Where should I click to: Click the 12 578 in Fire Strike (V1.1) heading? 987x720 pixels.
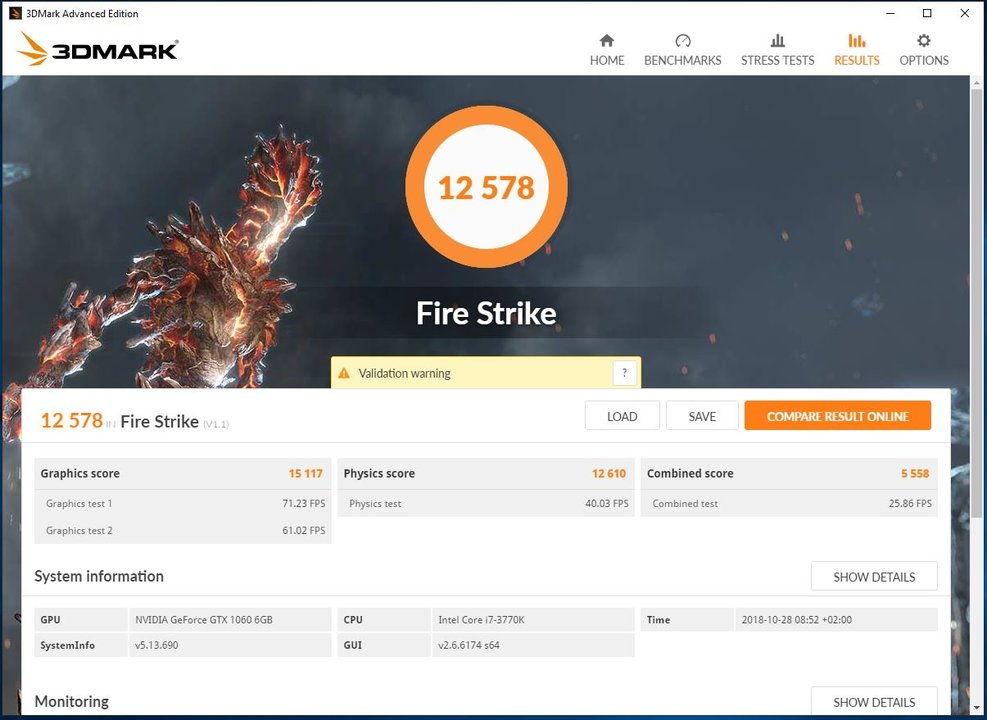[x=135, y=420]
